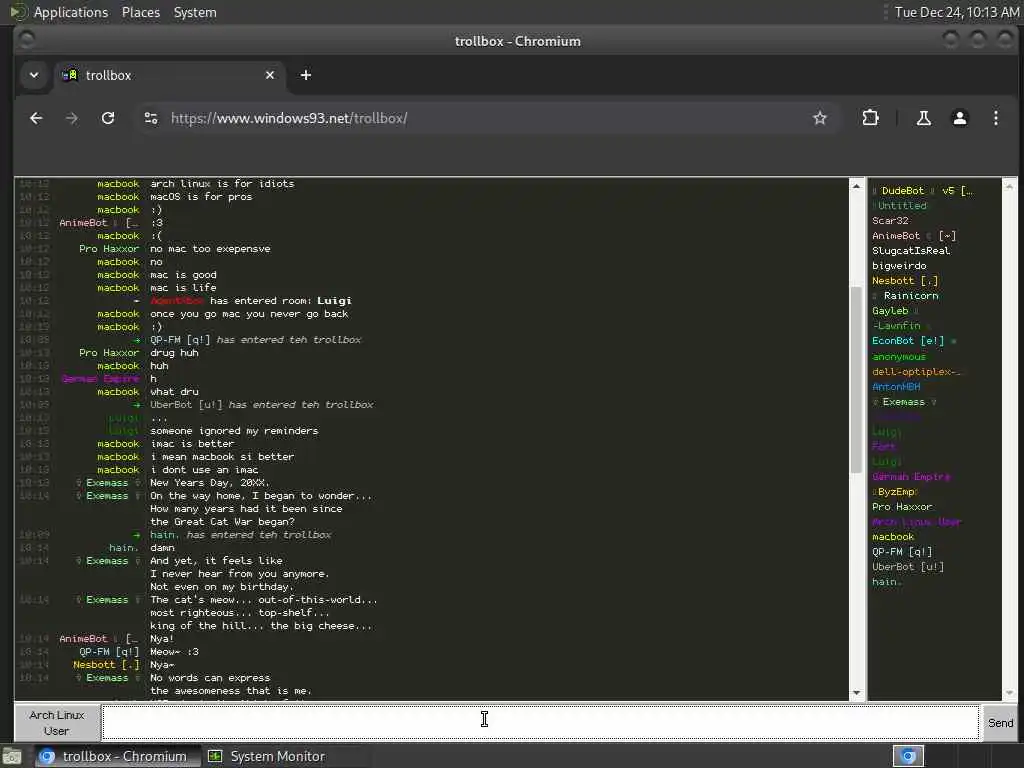Click message 'arch linux is for idiots'
1024x768 pixels.
tap(222, 184)
